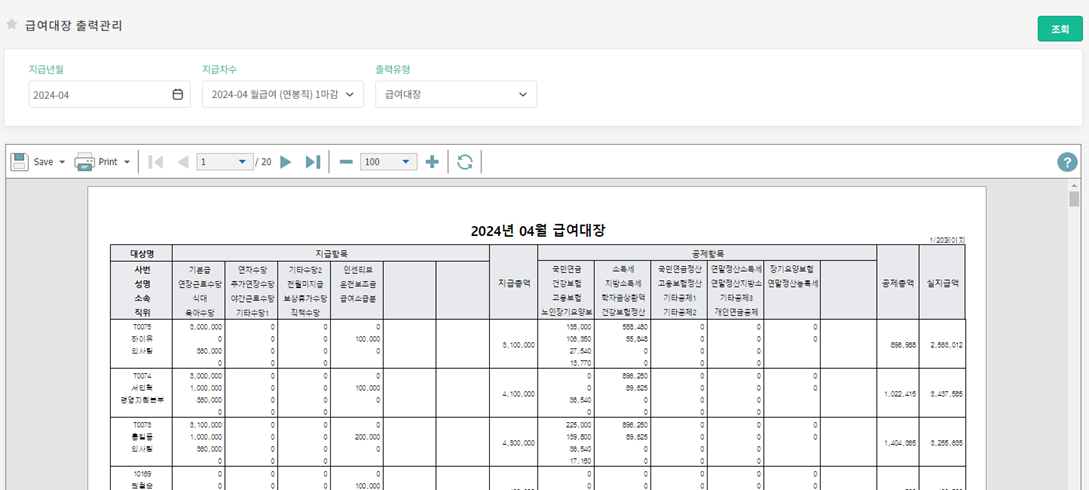
Task: Open the page number dropdown
Action: [242, 162]
